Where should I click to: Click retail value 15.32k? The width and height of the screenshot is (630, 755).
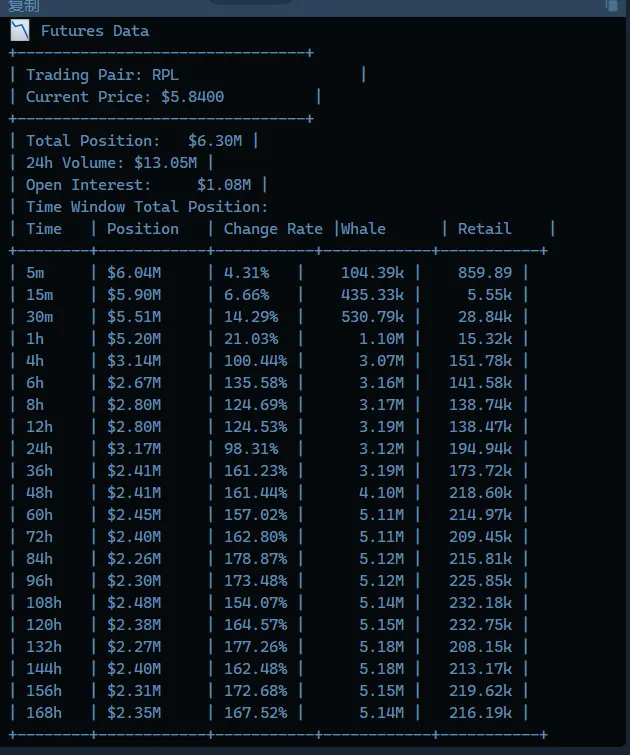click(485, 338)
